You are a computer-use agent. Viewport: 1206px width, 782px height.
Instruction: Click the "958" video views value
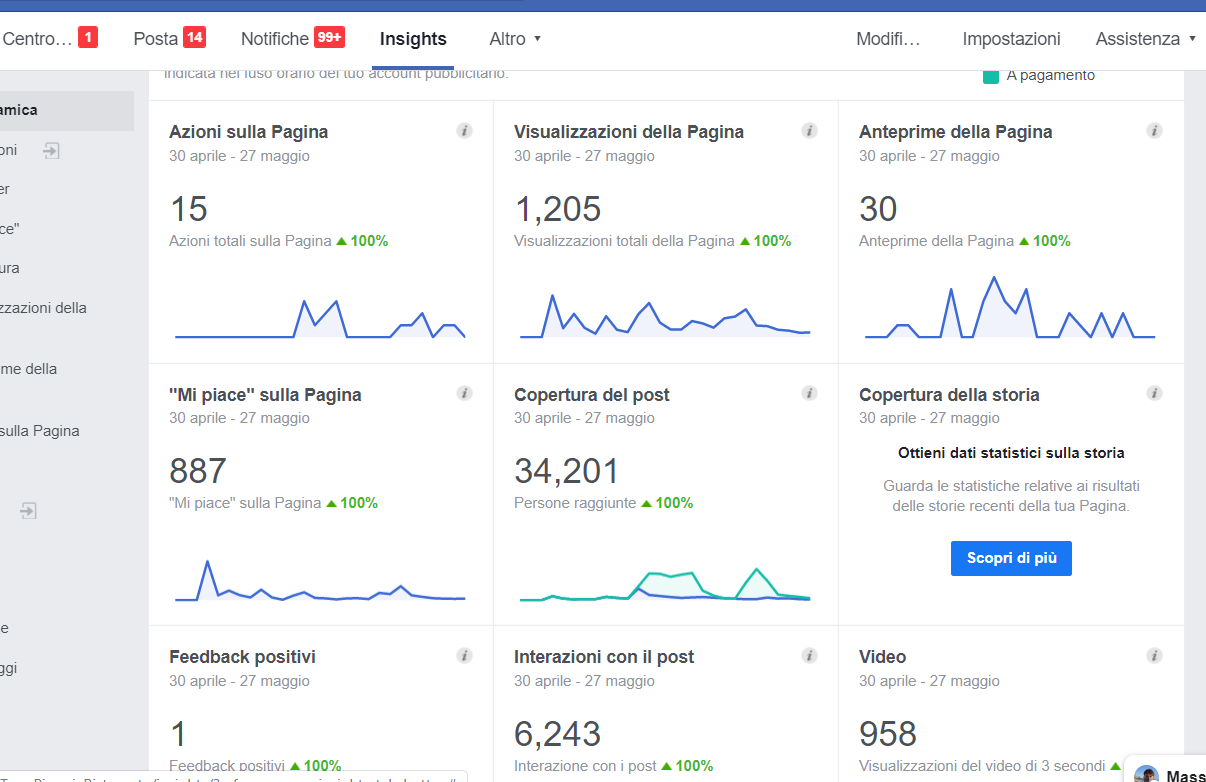888,734
